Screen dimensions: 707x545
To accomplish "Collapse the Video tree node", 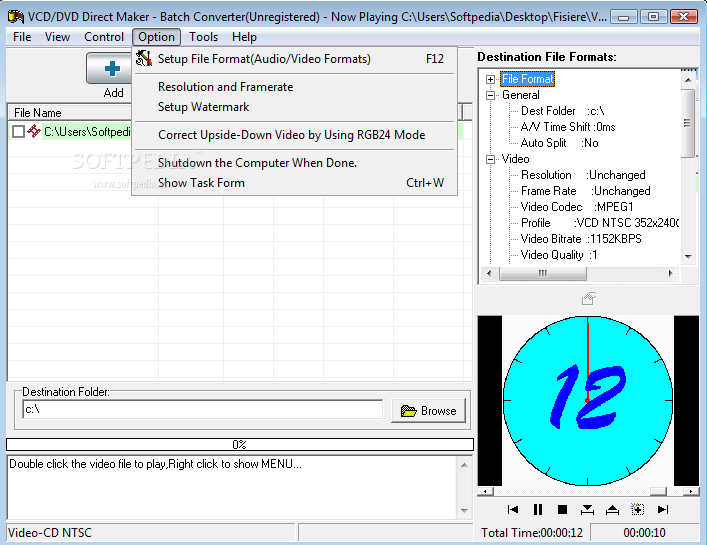I will click(x=490, y=159).
